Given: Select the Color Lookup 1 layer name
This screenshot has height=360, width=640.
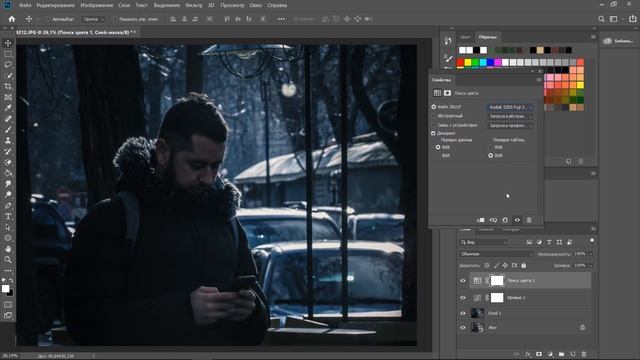Looking at the screenshot, I should tap(521, 281).
